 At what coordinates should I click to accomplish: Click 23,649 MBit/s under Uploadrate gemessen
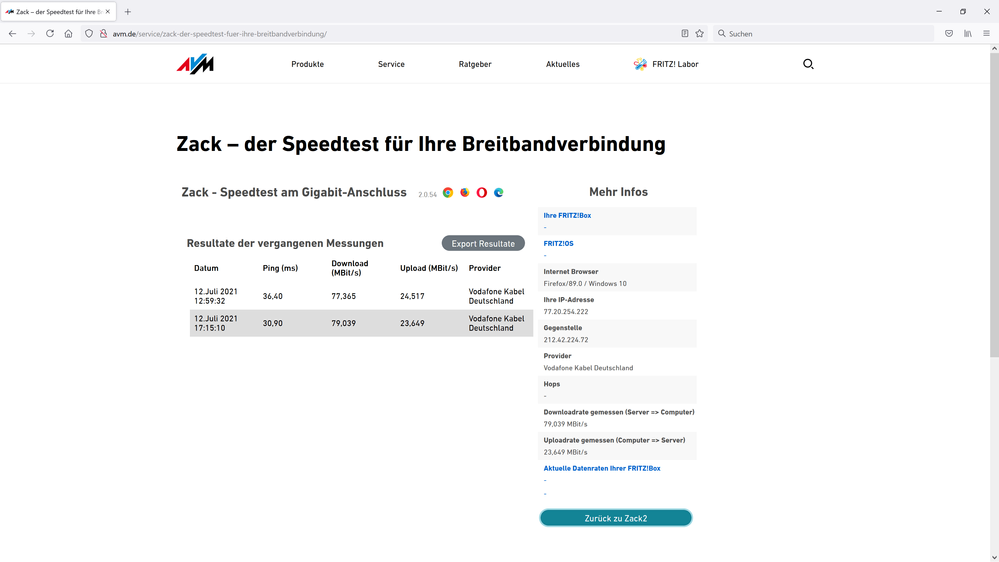(x=565, y=452)
